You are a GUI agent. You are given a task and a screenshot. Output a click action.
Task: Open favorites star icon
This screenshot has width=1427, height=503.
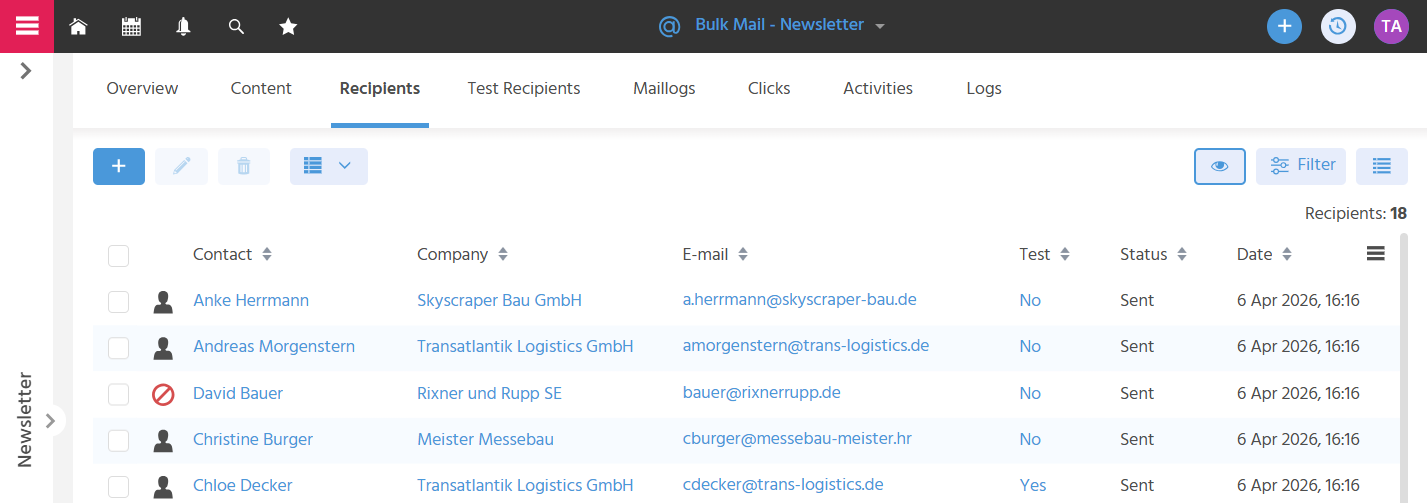pos(288,27)
